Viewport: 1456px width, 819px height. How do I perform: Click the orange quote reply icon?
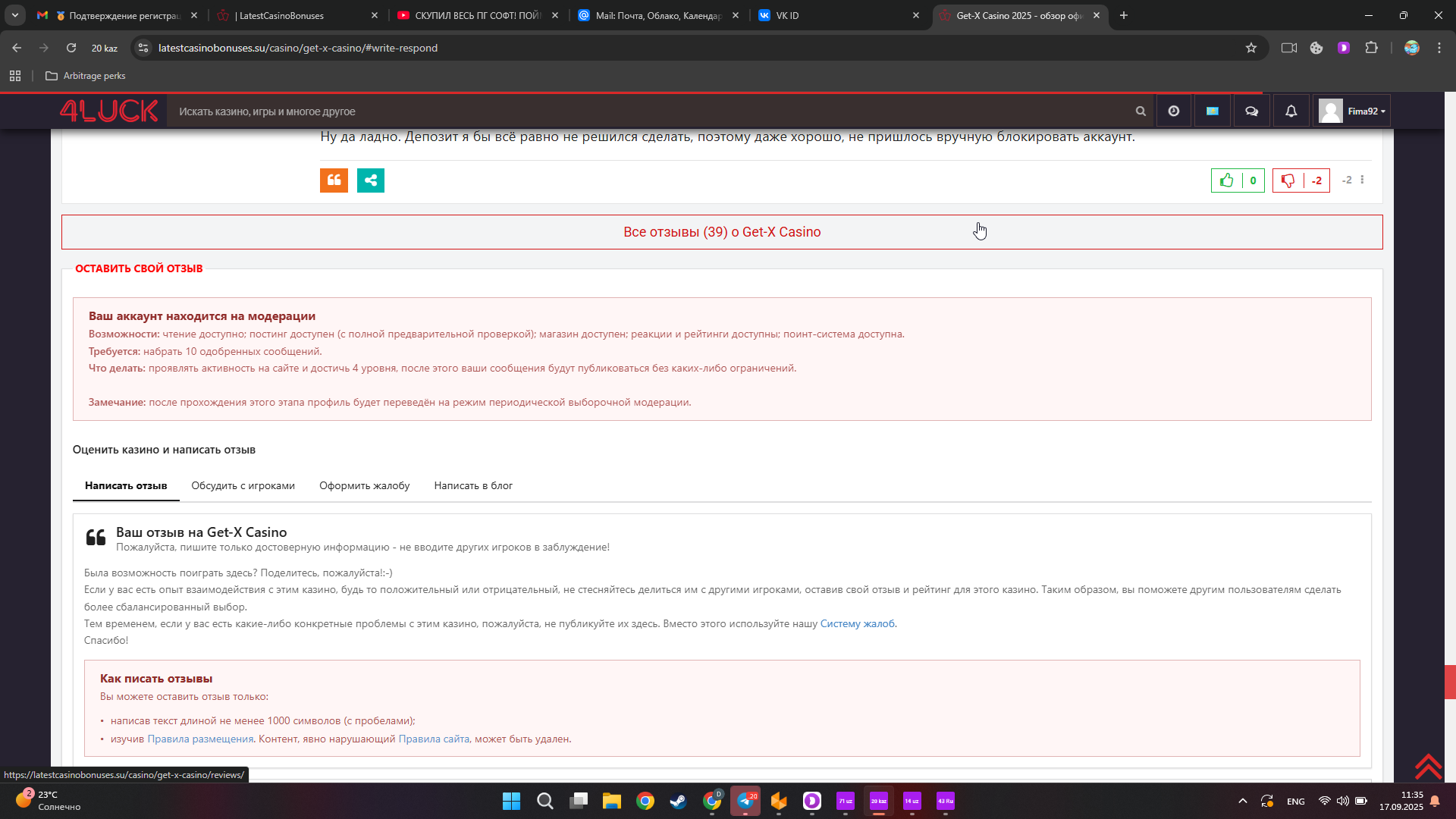(x=334, y=180)
